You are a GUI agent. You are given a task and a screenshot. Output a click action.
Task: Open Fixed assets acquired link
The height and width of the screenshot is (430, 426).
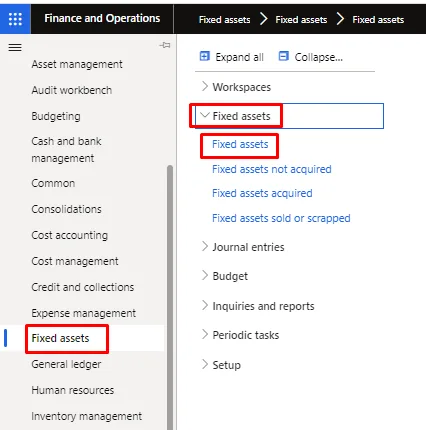coord(262,193)
